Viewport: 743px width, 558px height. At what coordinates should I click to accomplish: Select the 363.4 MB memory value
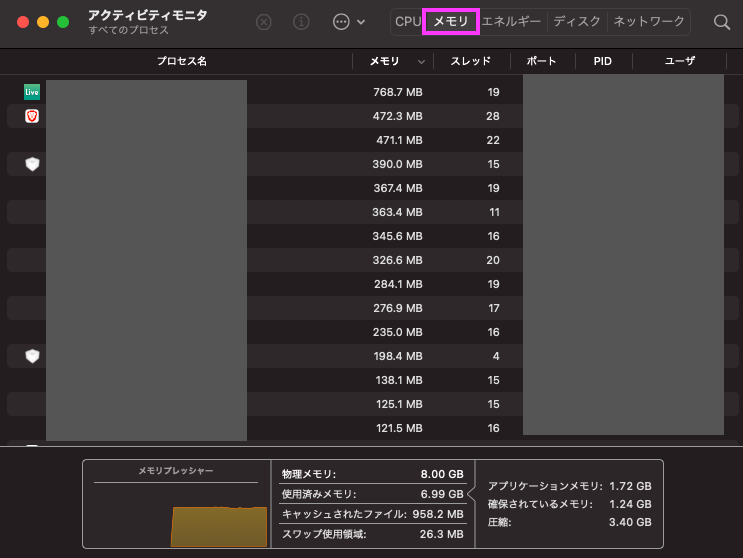398,212
